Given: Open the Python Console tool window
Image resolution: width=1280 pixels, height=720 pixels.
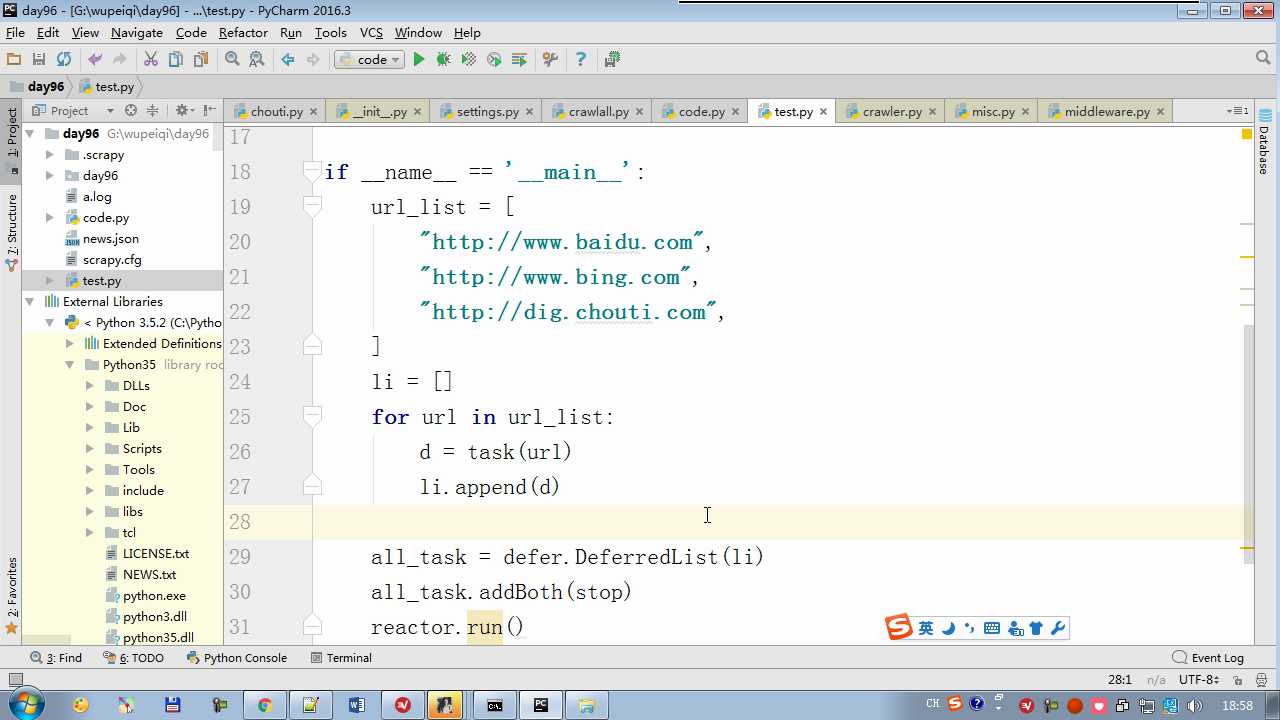Looking at the screenshot, I should [237, 658].
